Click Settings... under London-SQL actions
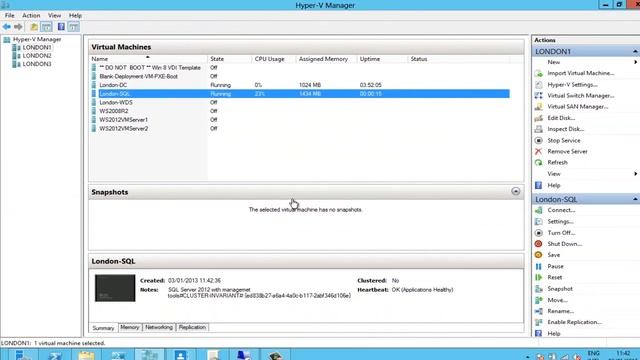The width and height of the screenshot is (640, 360). coord(560,221)
